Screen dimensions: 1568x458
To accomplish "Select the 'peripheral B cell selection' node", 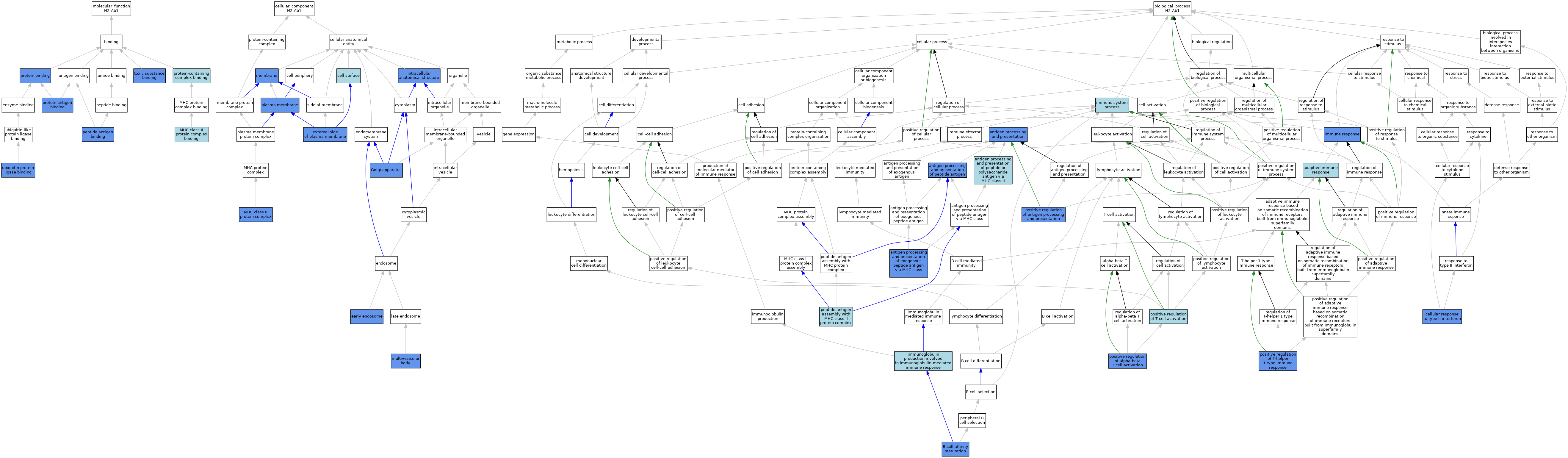I will coord(972,420).
